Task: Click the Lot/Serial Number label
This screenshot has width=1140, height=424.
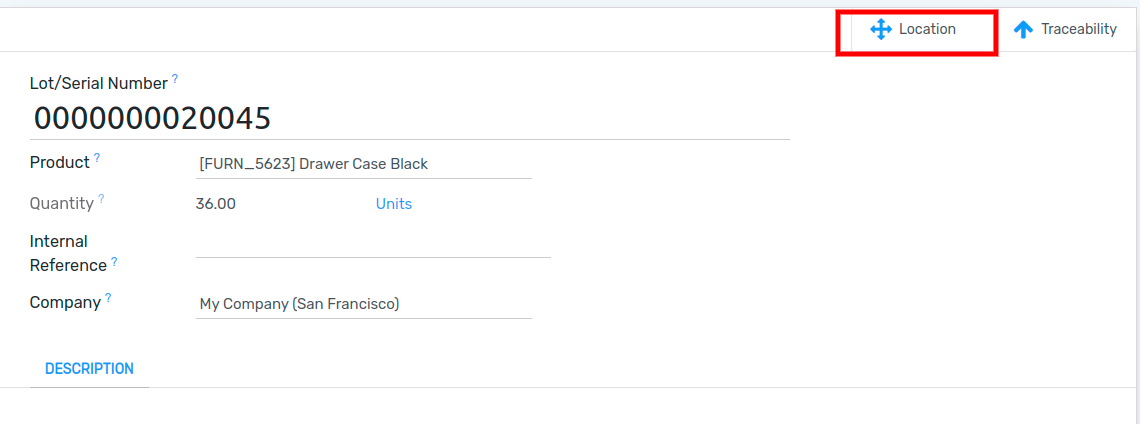Action: (x=99, y=84)
